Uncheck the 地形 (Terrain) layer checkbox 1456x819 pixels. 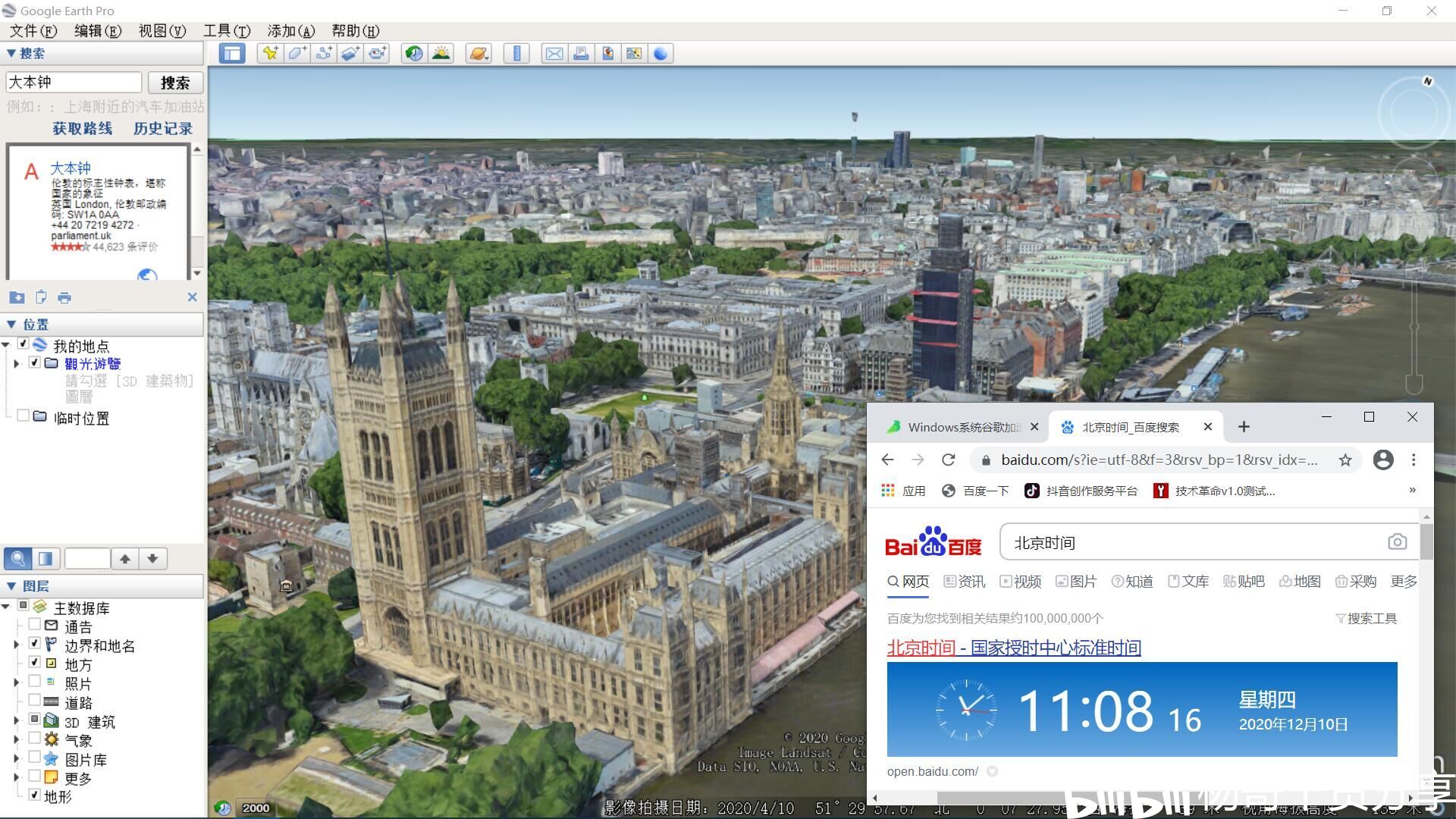(x=34, y=795)
